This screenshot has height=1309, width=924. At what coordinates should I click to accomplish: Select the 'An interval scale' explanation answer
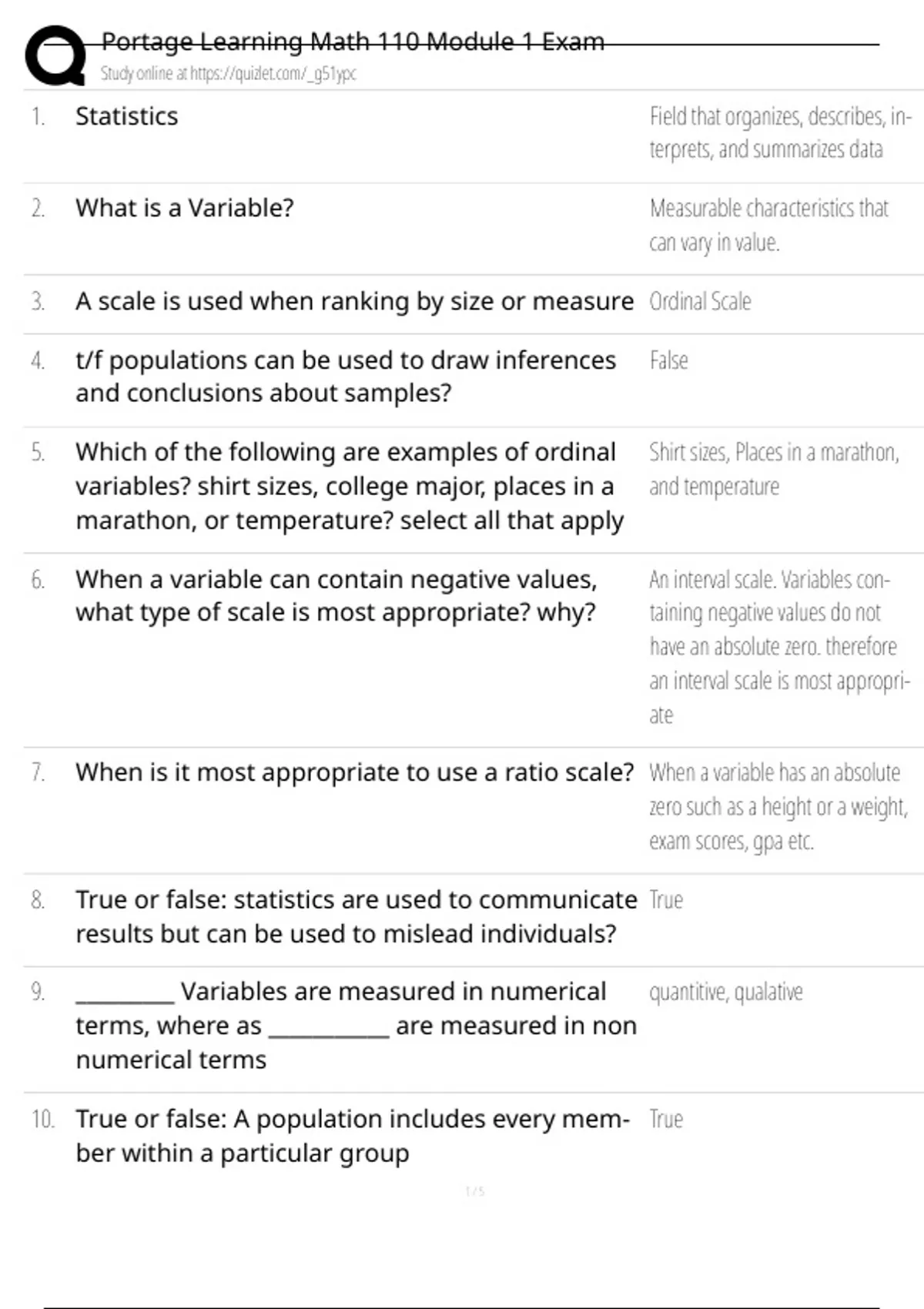pos(778,647)
